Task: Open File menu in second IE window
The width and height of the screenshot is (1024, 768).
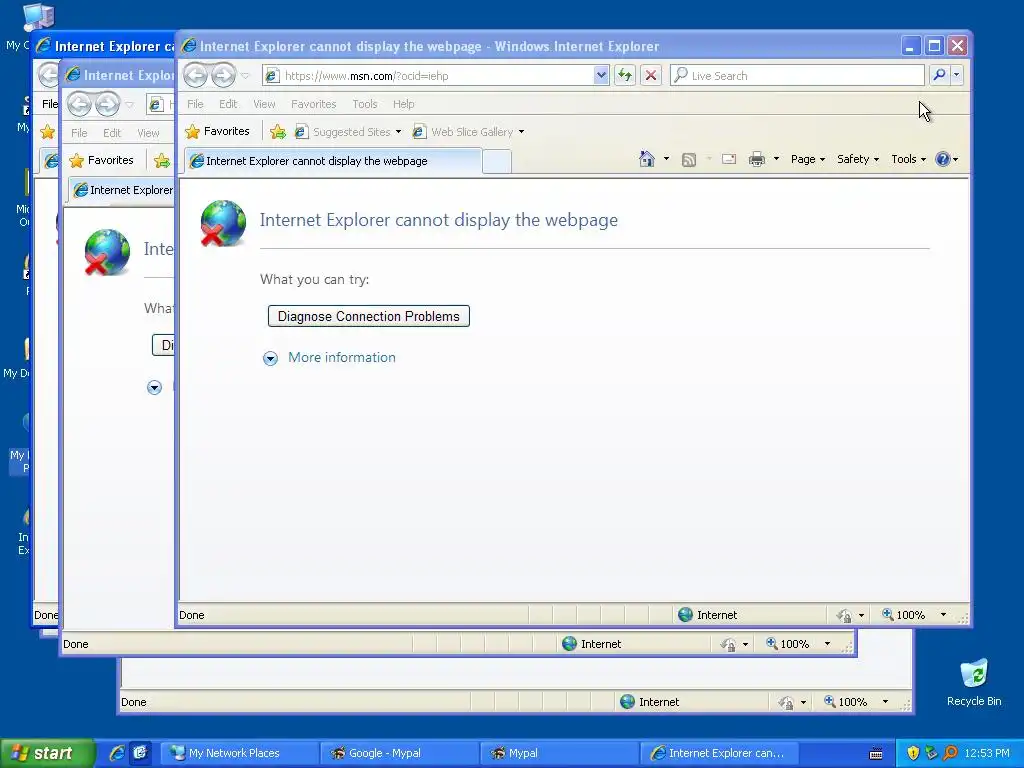Action: (x=79, y=133)
